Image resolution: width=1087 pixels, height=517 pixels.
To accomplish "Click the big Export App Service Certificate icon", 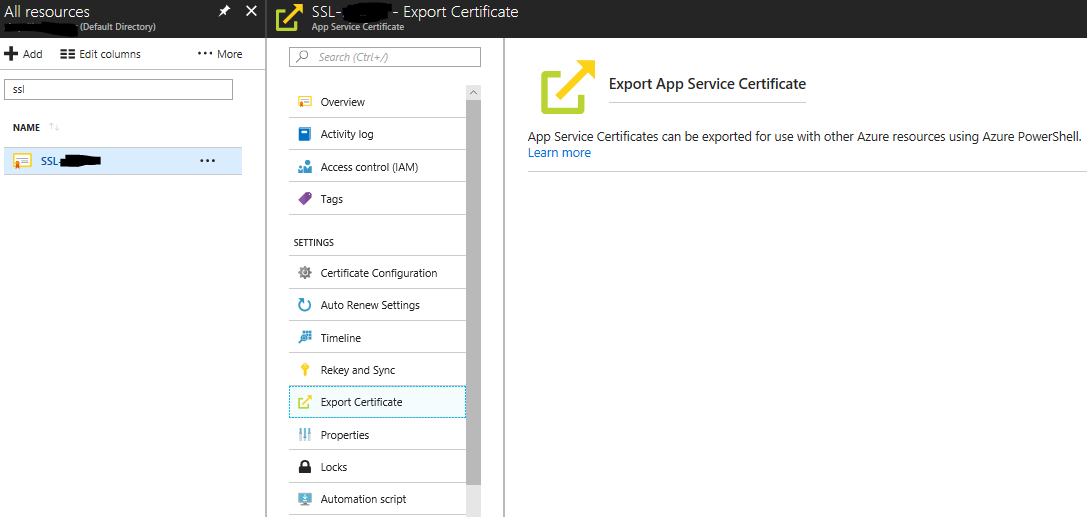I will coord(568,87).
